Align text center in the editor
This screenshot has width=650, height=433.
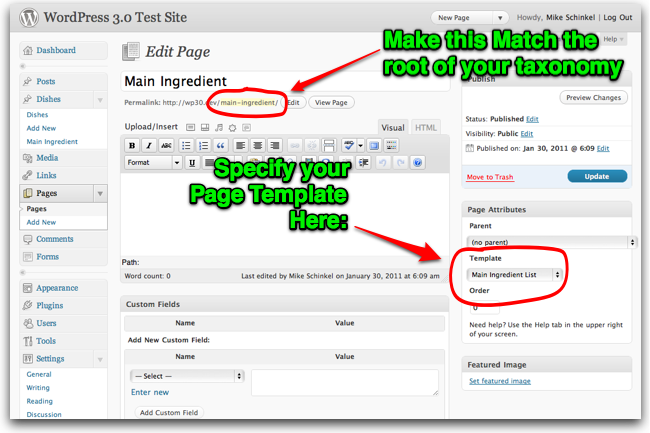click(257, 145)
